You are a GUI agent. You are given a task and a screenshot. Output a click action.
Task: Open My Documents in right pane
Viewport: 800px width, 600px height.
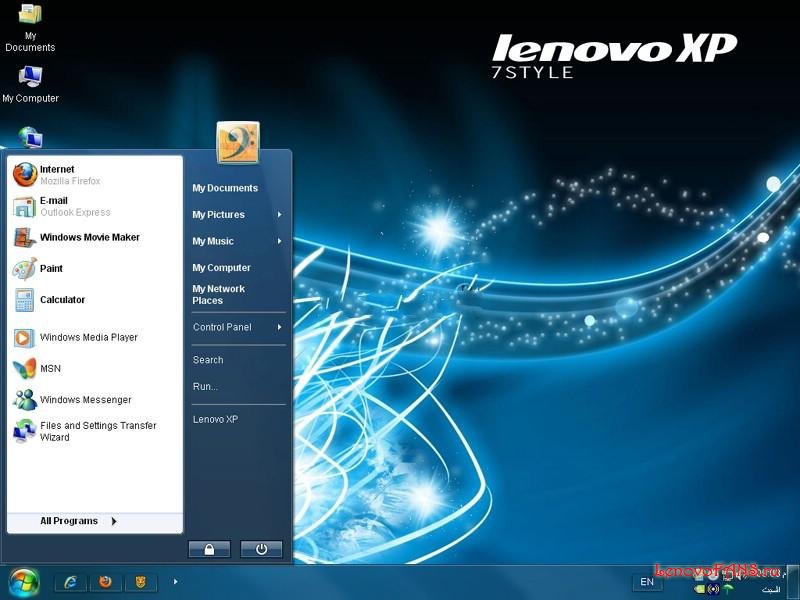point(225,188)
